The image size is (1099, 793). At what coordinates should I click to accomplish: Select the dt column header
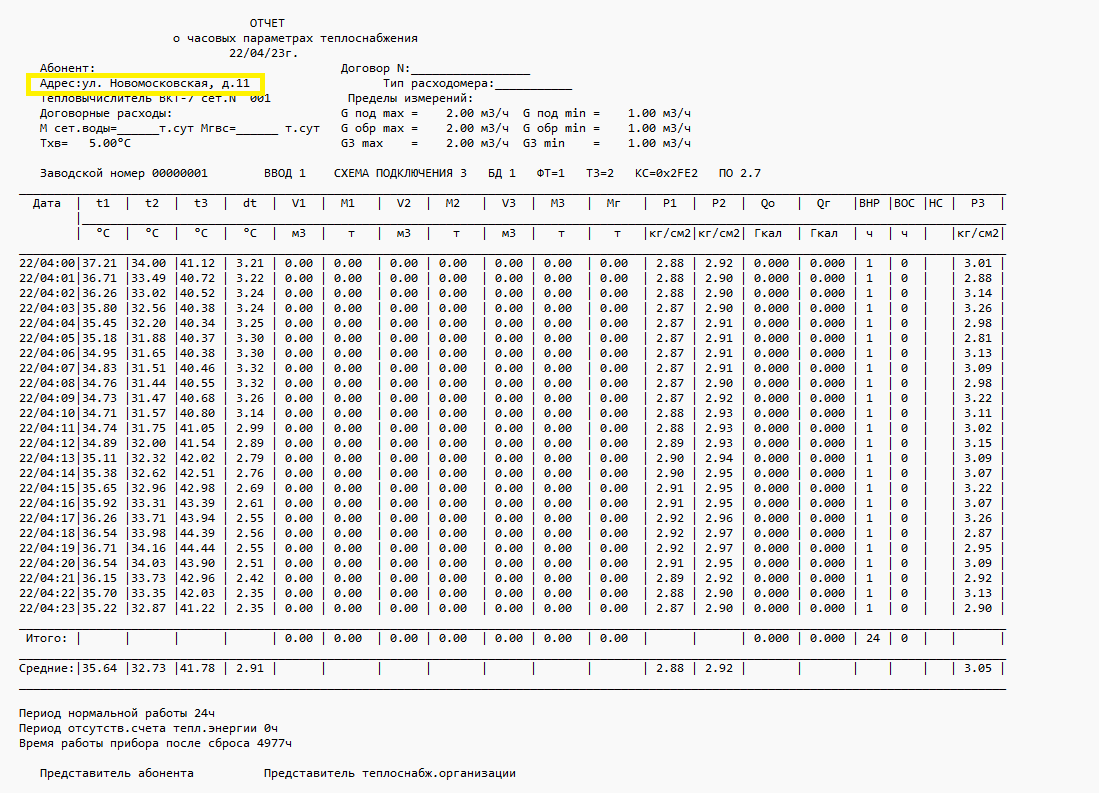pyautogui.click(x=249, y=203)
